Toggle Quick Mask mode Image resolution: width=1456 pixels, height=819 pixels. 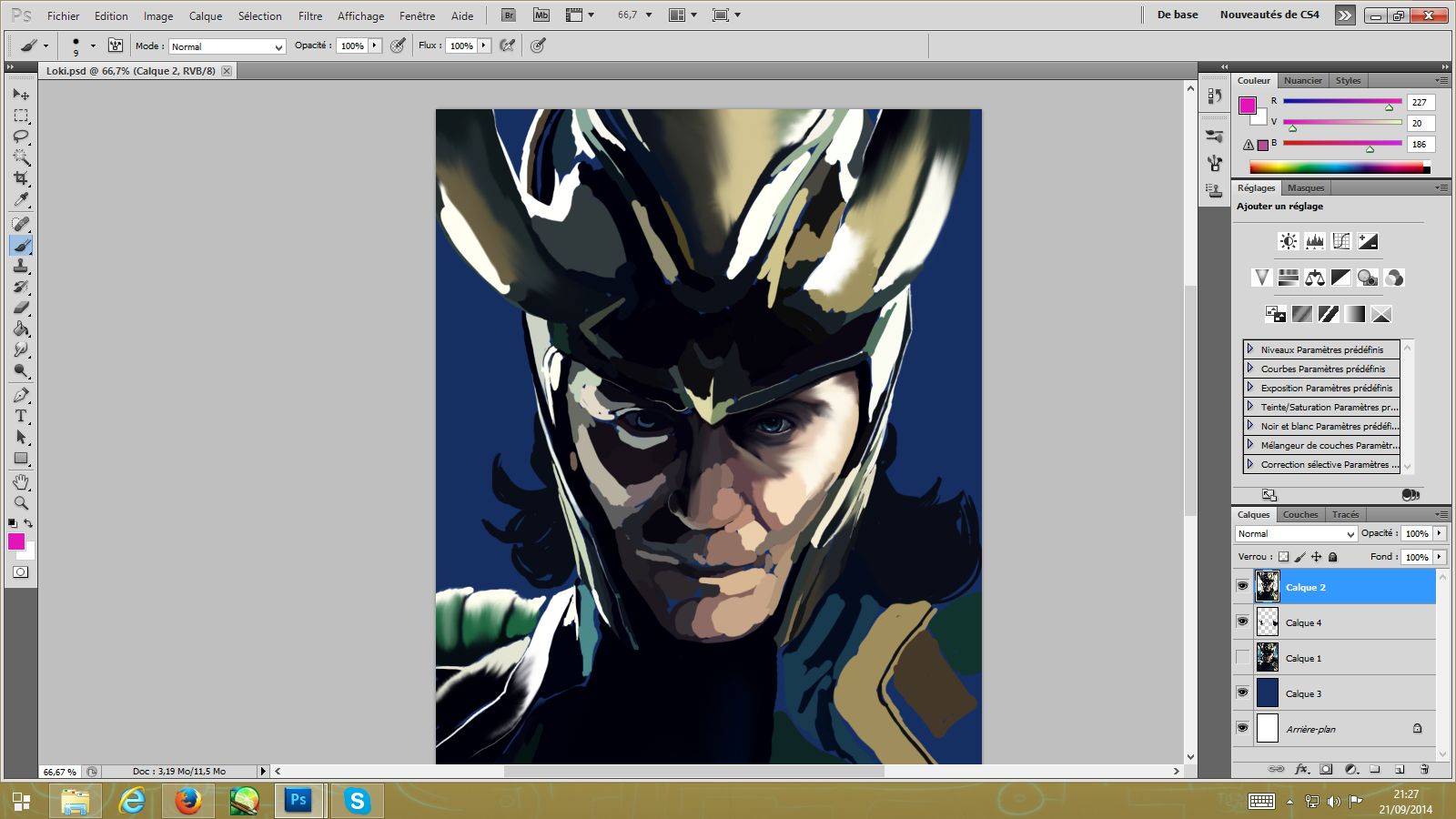click(x=21, y=572)
